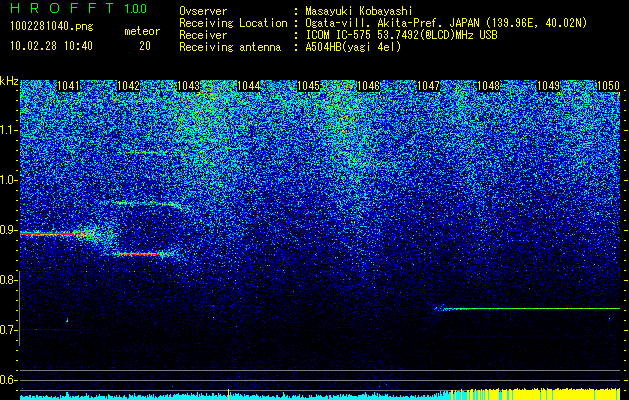Screen dimensions: 629x400
Task: Click the echo trace near 0.85 kHz at 1042
Action: point(140,254)
